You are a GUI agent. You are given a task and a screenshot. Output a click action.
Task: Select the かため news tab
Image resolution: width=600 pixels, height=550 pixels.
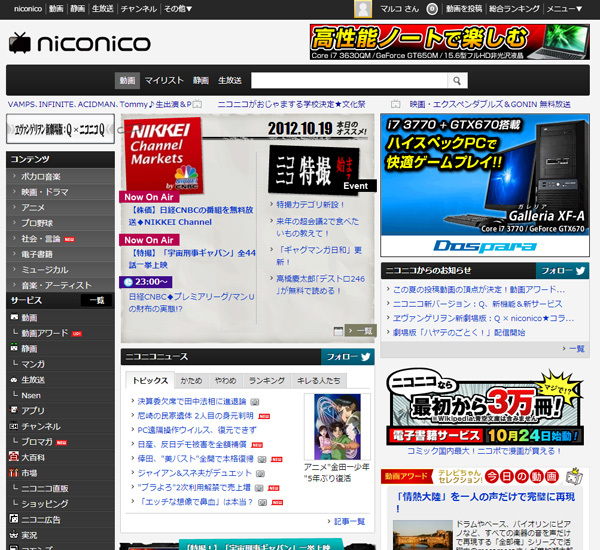tap(191, 381)
